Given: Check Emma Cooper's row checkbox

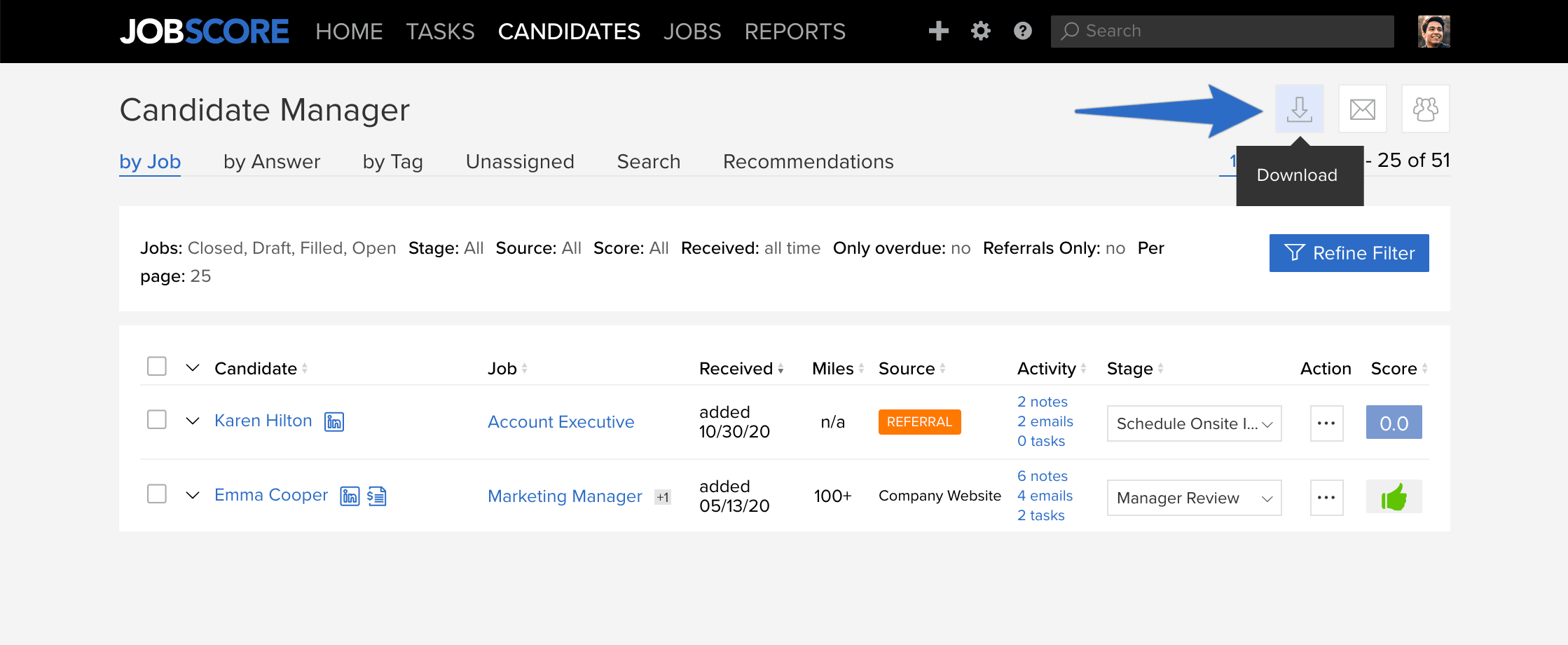Looking at the screenshot, I should [157, 494].
